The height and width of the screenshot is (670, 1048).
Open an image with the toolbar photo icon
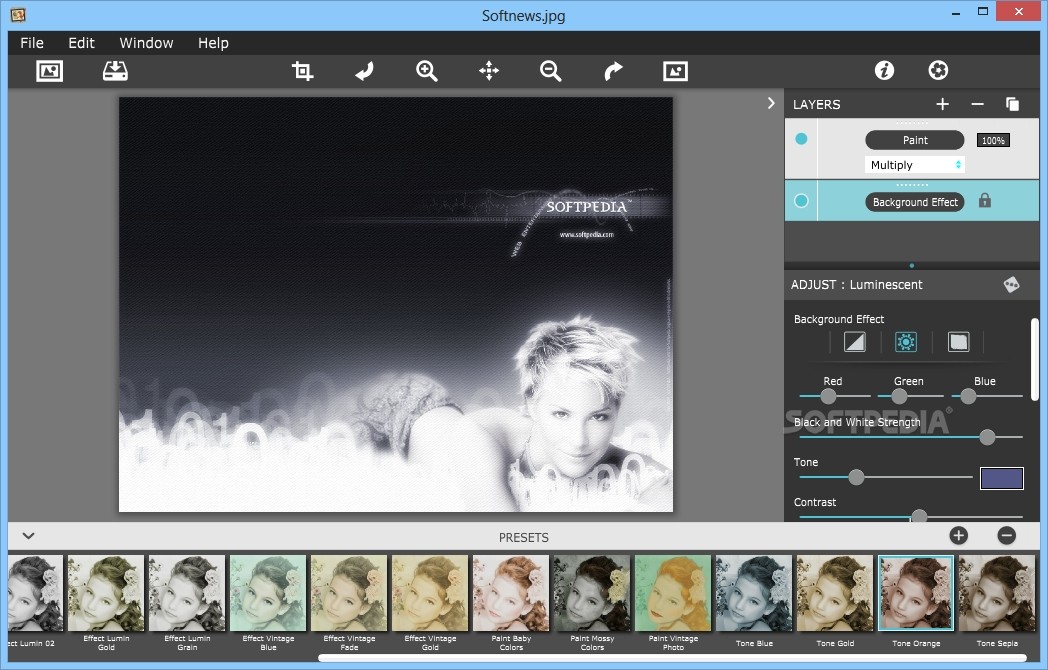(49, 71)
